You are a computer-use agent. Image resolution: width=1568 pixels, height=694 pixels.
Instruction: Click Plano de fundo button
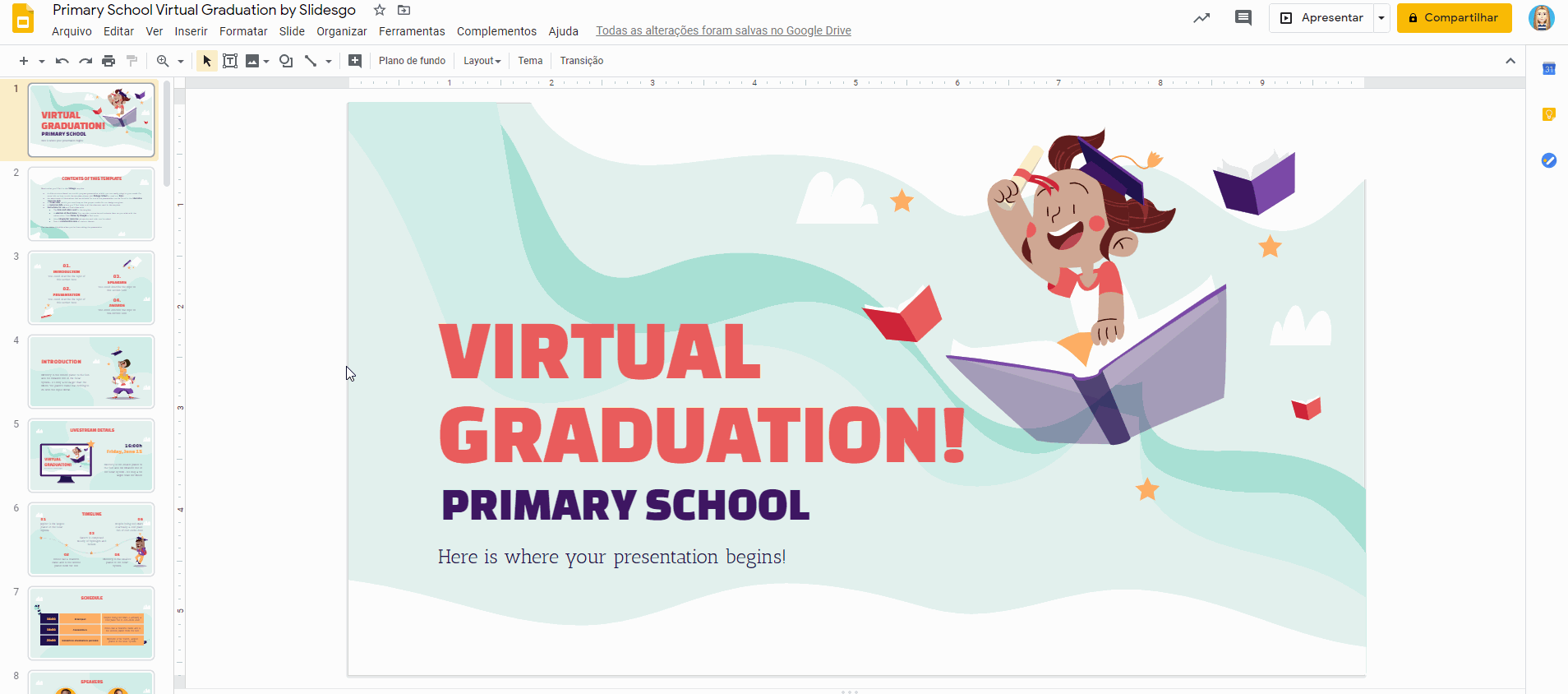412,61
